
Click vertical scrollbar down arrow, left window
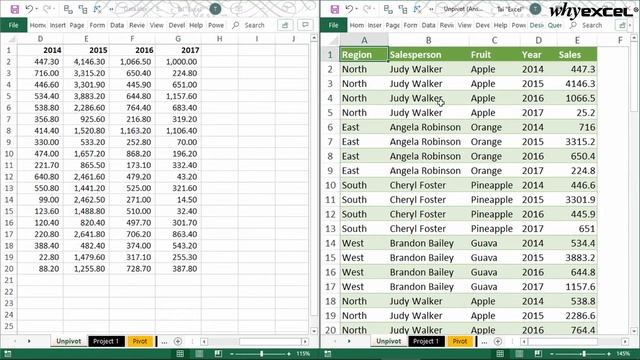point(314,331)
